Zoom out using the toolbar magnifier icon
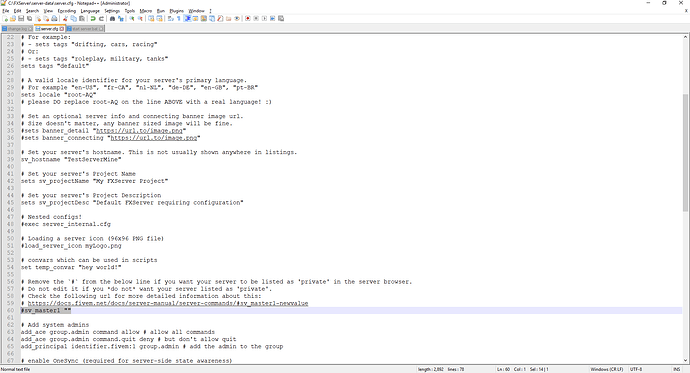 [x=140, y=18]
